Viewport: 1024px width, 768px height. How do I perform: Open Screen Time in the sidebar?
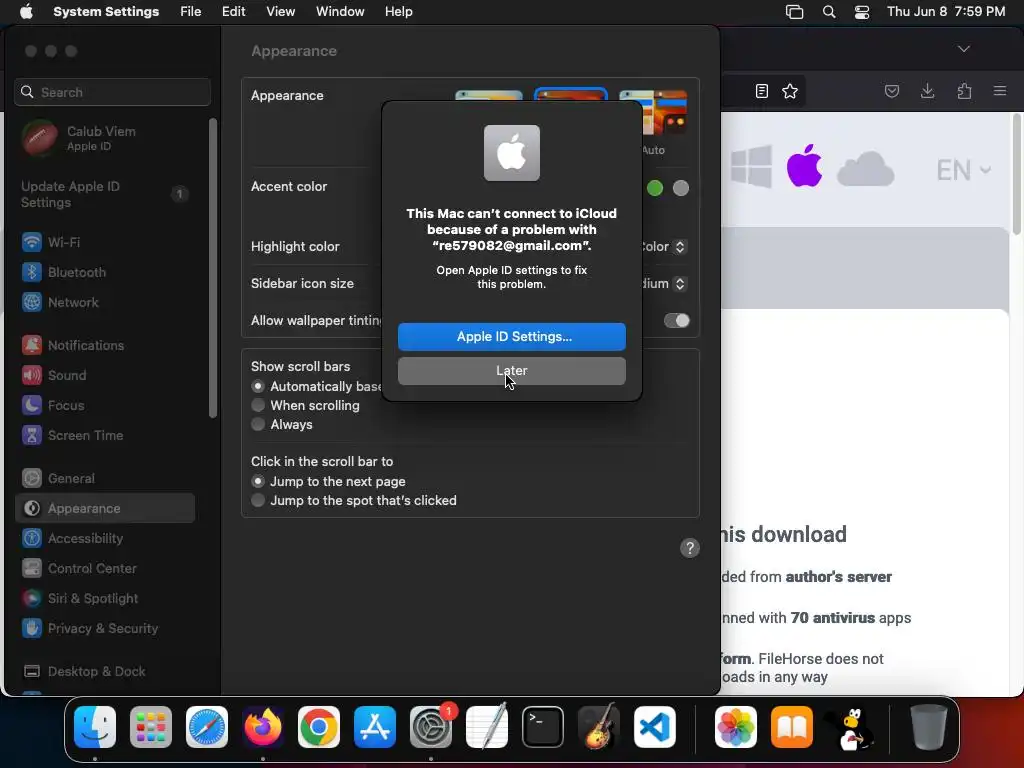tap(104, 436)
